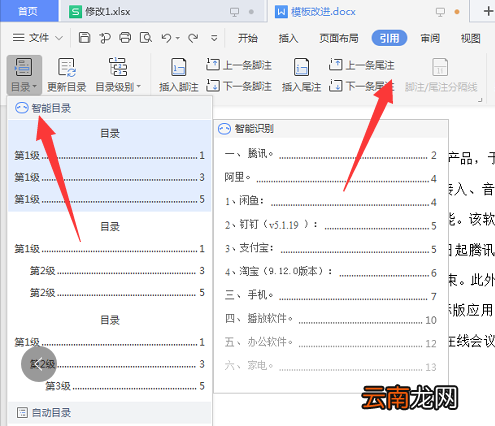Select the 三、手机 entry
This screenshot has width=495, height=426.
point(330,296)
